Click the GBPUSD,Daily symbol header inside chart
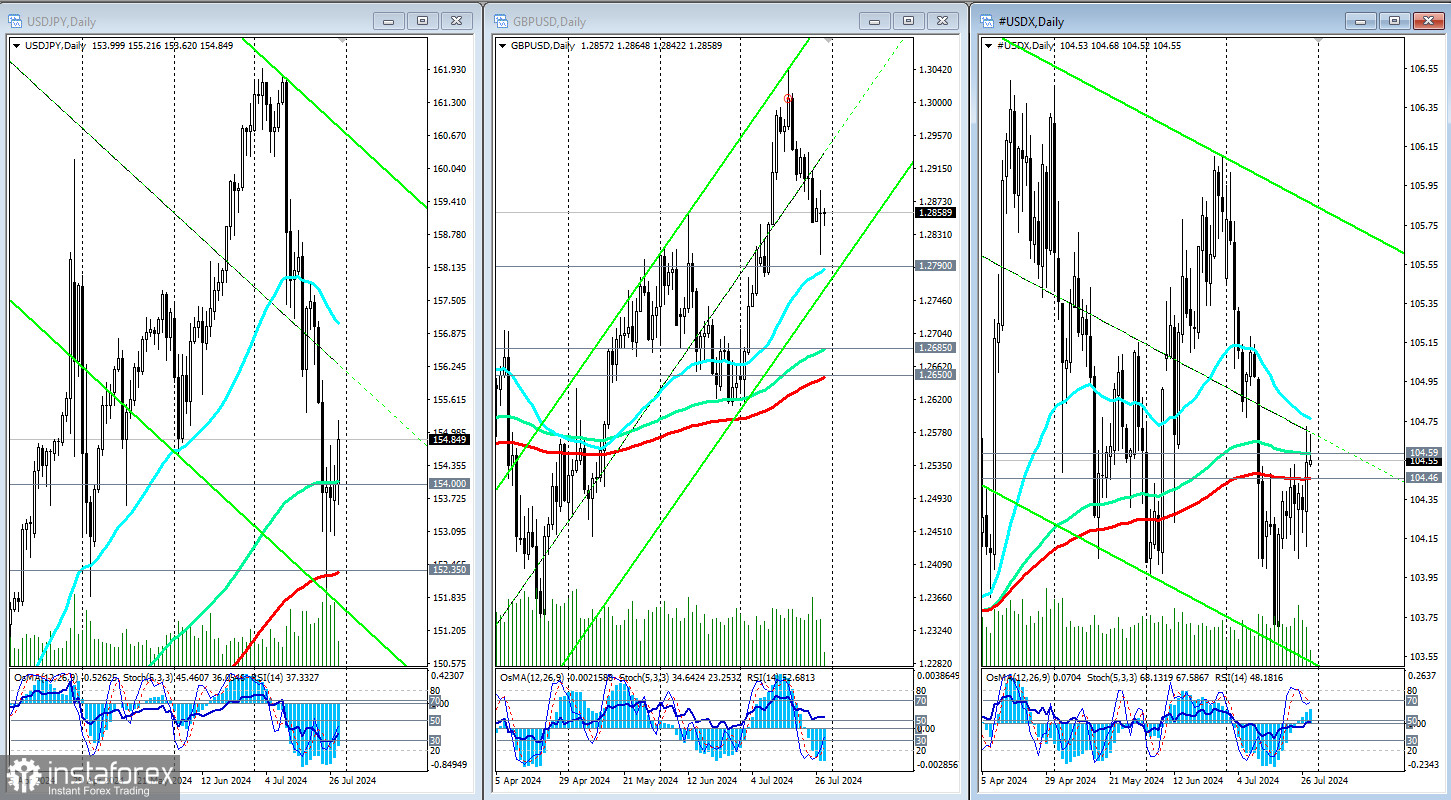1451x800 pixels. coord(542,45)
